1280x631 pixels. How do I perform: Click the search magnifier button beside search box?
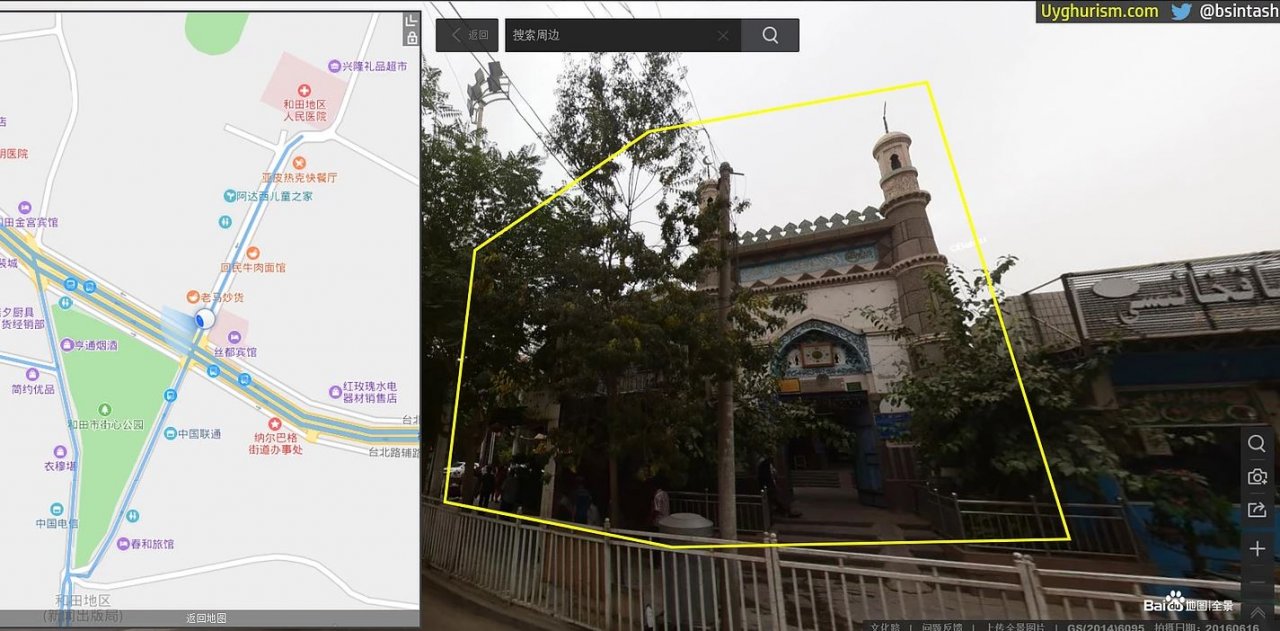tap(770, 35)
